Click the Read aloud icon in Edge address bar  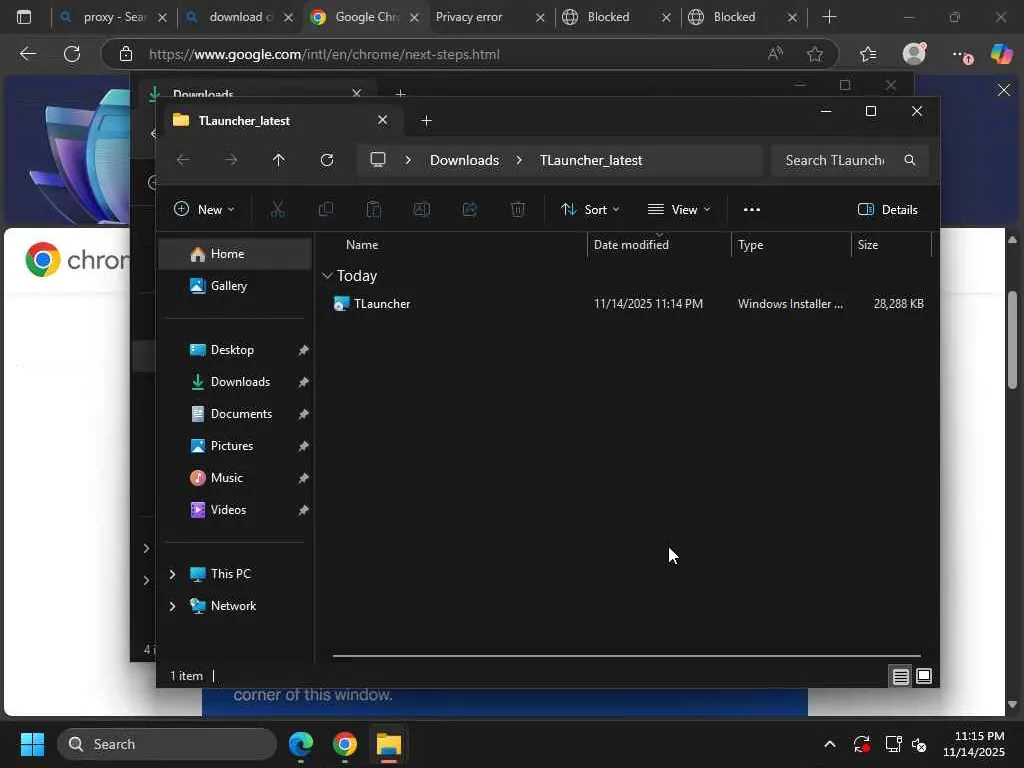[775, 54]
